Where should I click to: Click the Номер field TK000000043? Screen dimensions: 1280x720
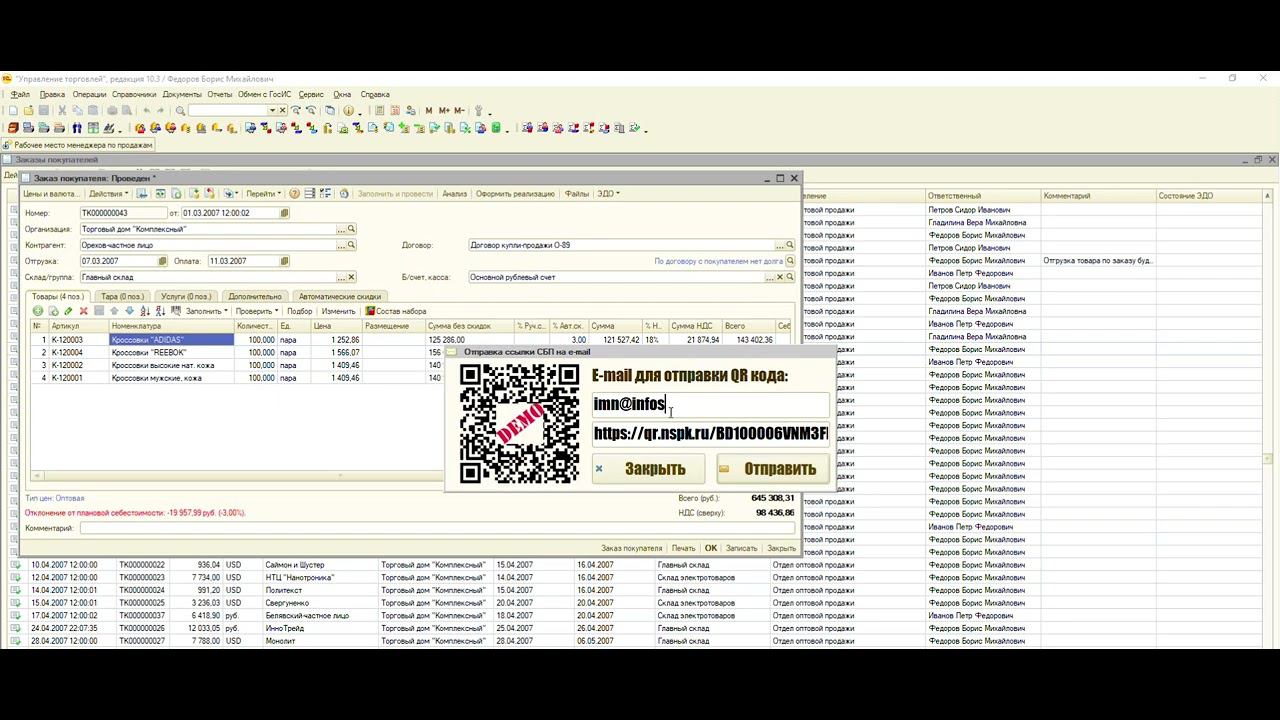point(123,213)
